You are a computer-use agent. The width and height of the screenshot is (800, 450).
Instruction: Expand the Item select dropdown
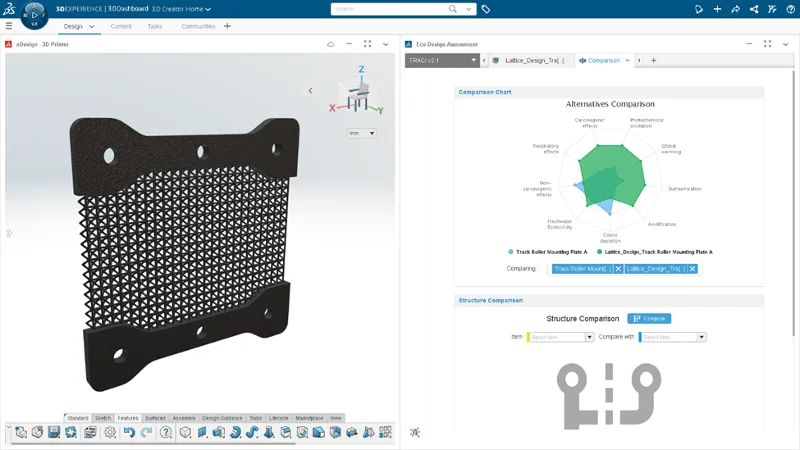(x=561, y=337)
